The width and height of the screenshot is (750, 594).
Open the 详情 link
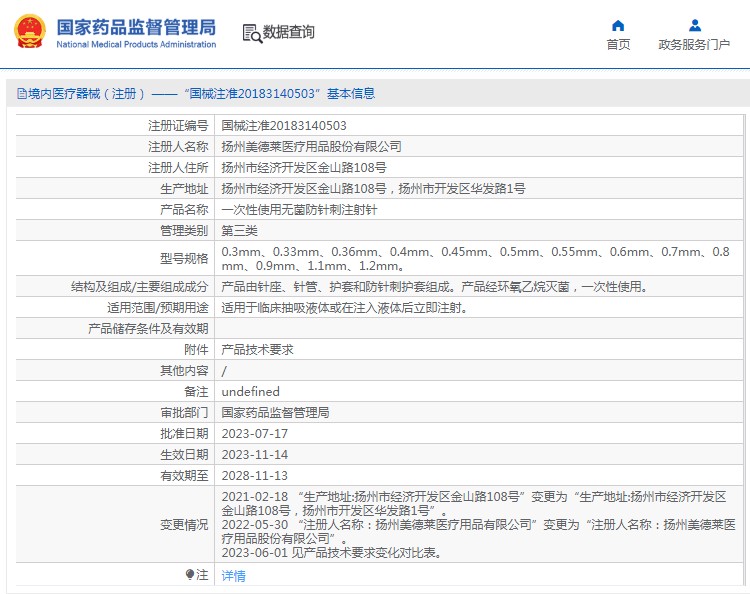(233, 575)
